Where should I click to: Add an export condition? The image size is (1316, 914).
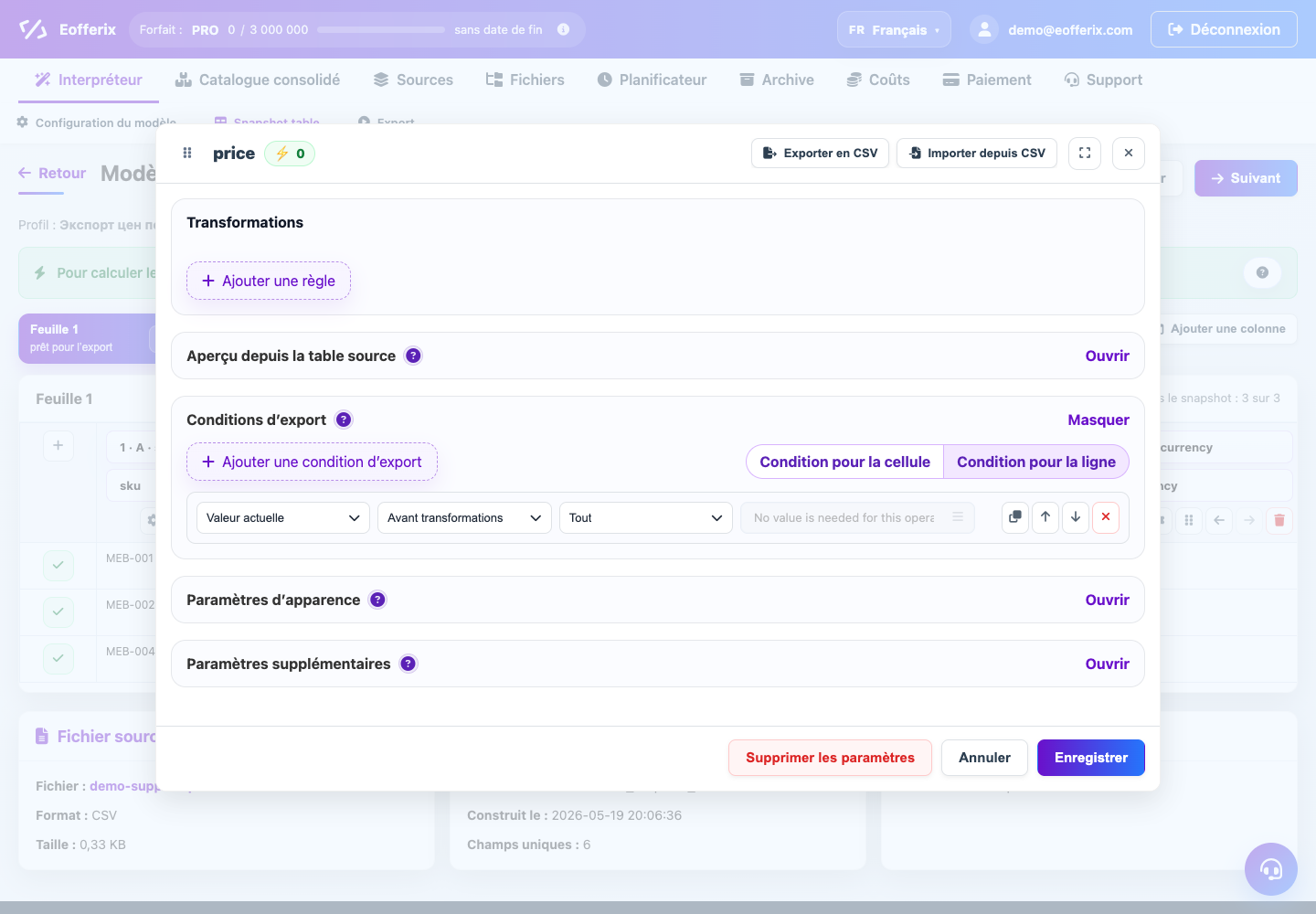[312, 462]
